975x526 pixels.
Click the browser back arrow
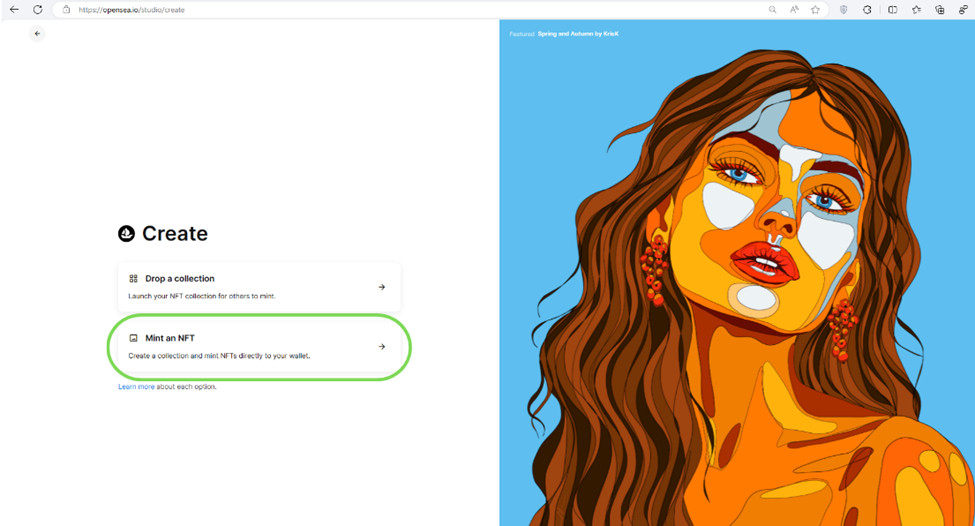click(x=14, y=9)
